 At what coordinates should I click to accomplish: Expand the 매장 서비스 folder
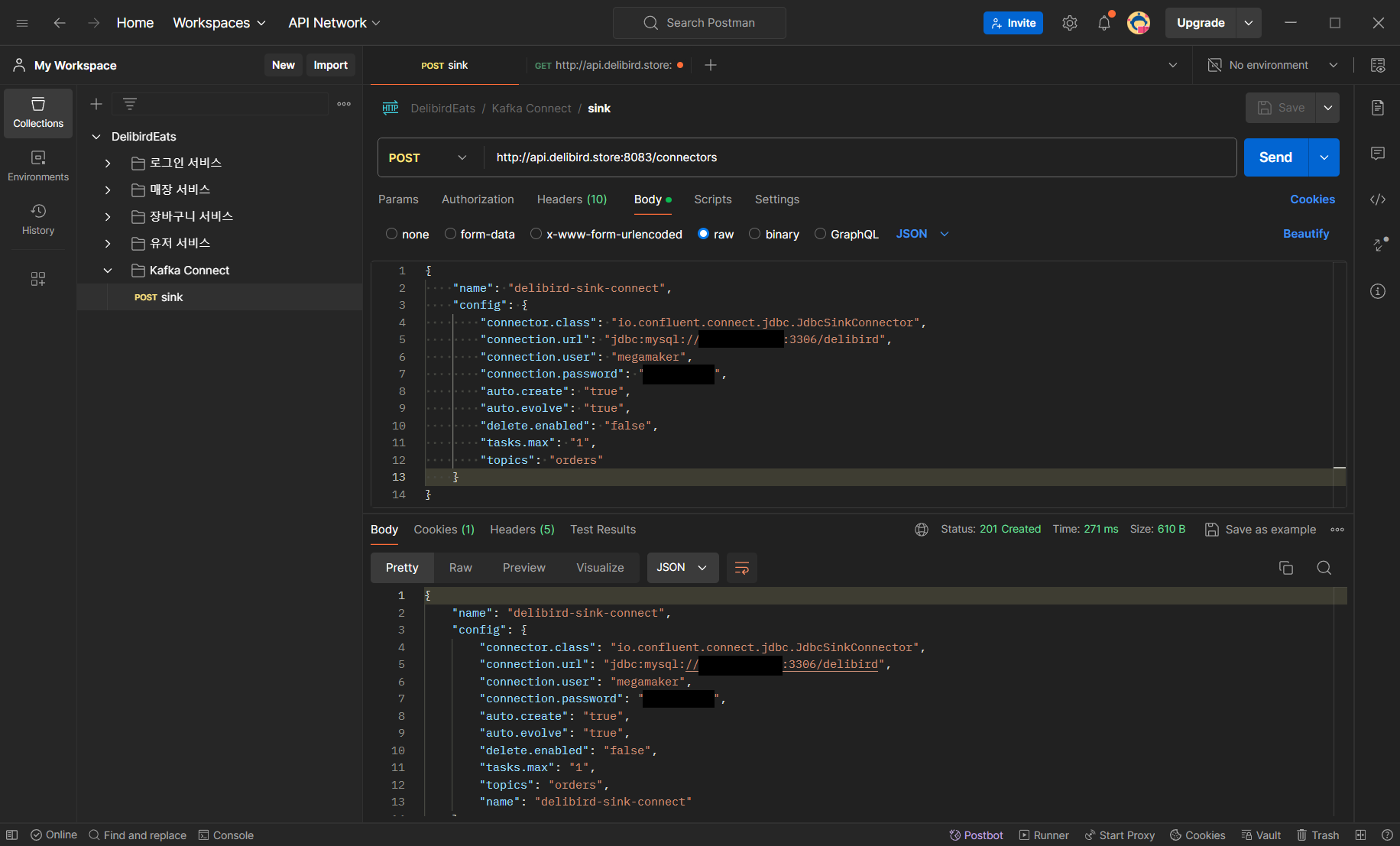point(108,190)
